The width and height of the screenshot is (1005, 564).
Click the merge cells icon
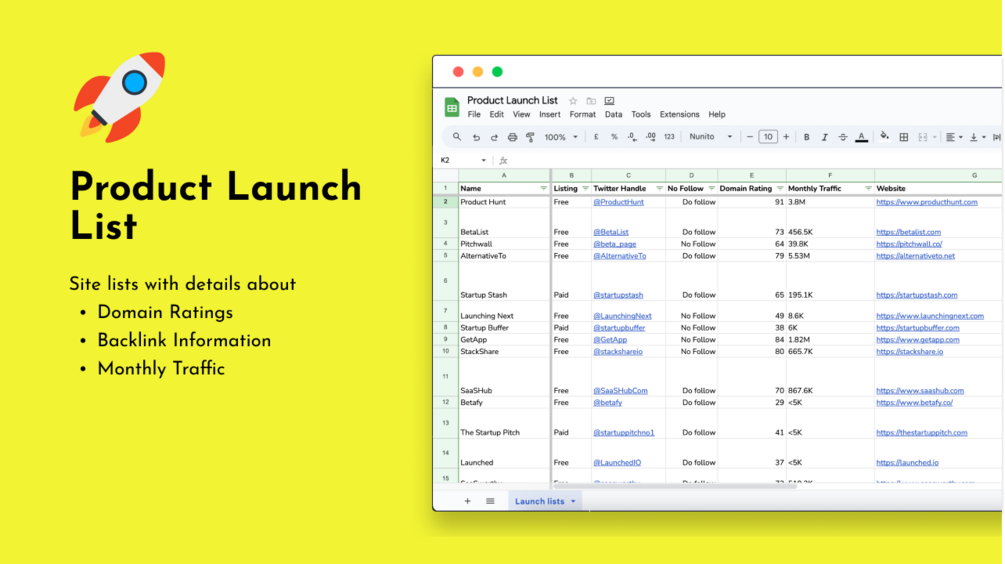(923, 137)
